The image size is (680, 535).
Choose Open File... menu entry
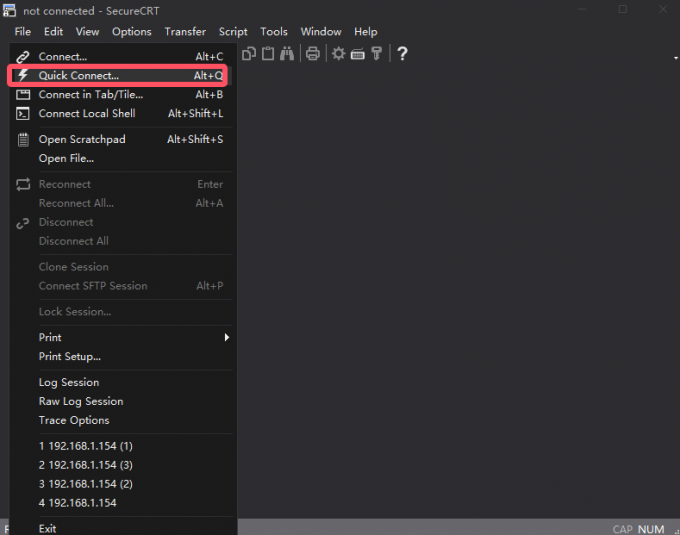click(121, 158)
